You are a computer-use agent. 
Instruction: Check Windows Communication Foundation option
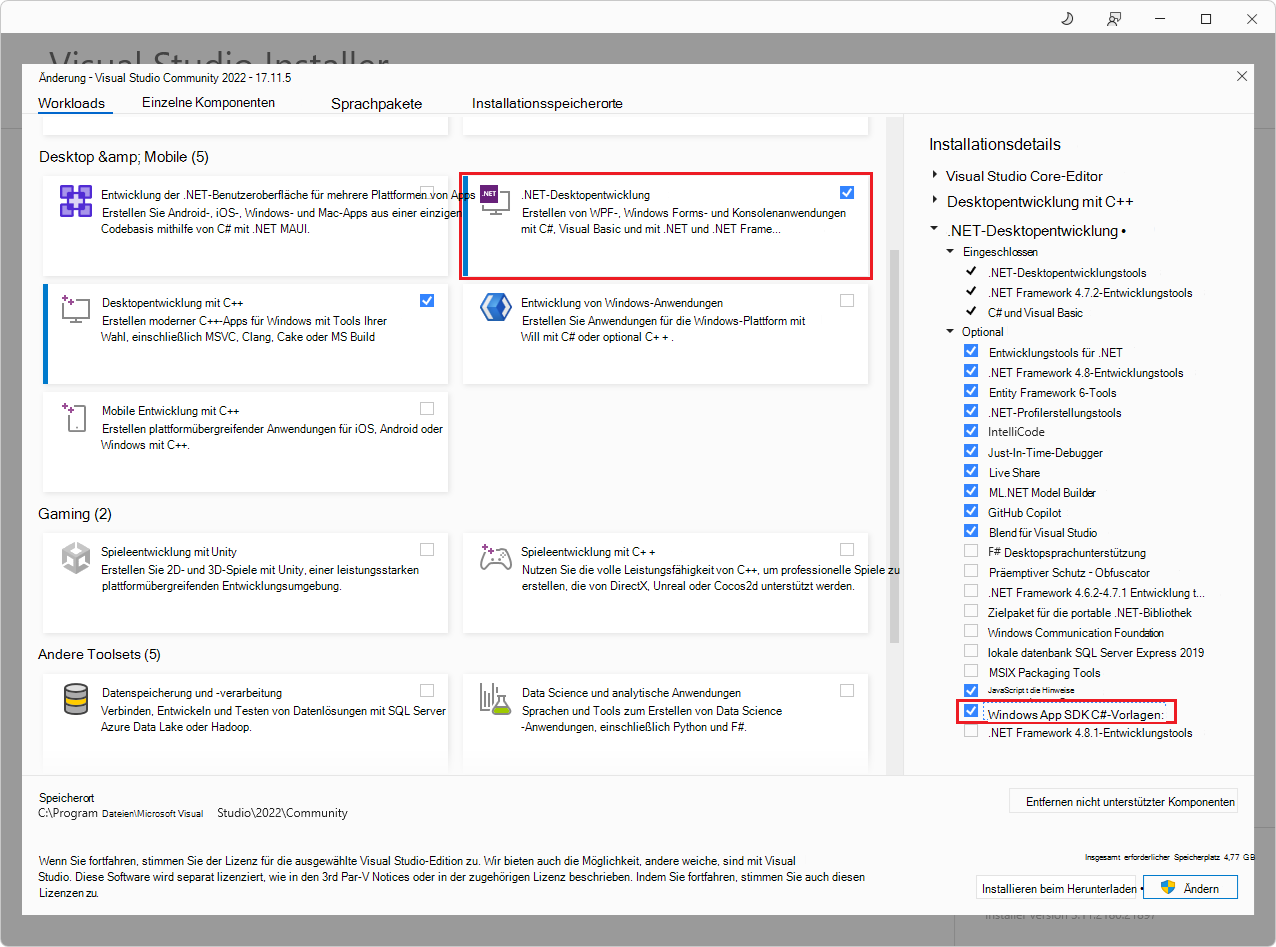(971, 631)
